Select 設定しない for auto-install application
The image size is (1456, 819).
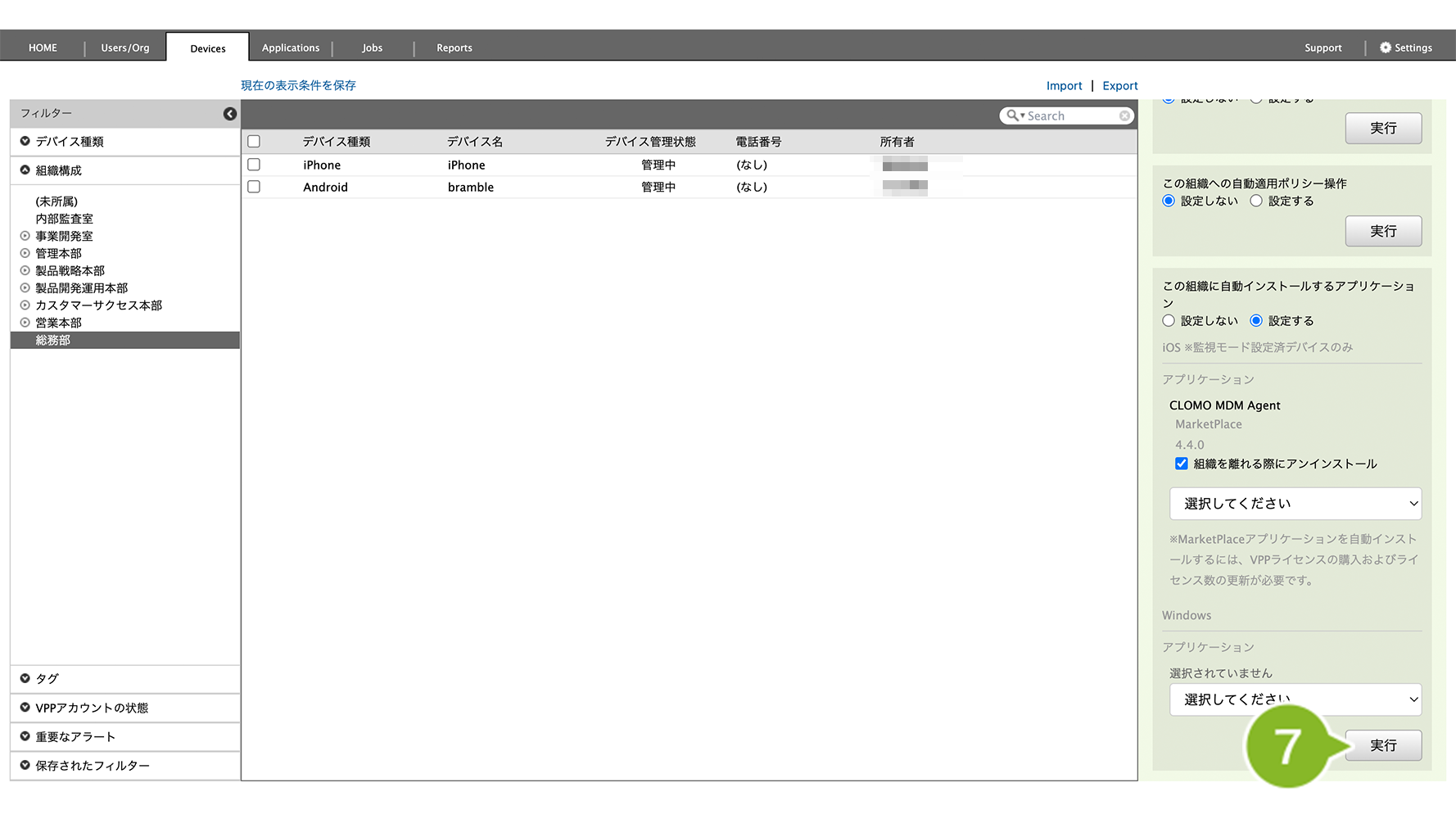(1169, 321)
